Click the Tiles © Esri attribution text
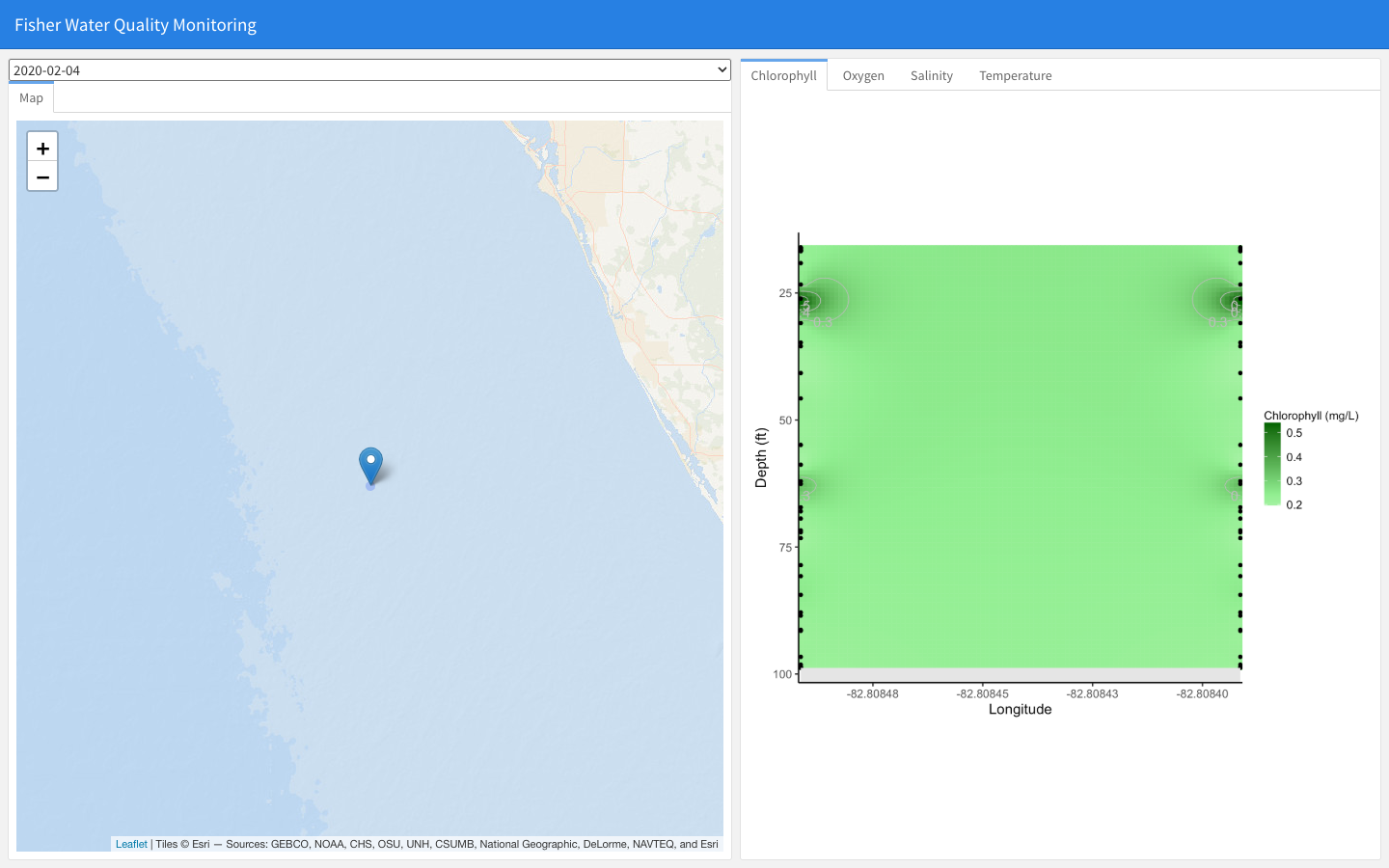The image size is (1389, 868). click(x=182, y=844)
